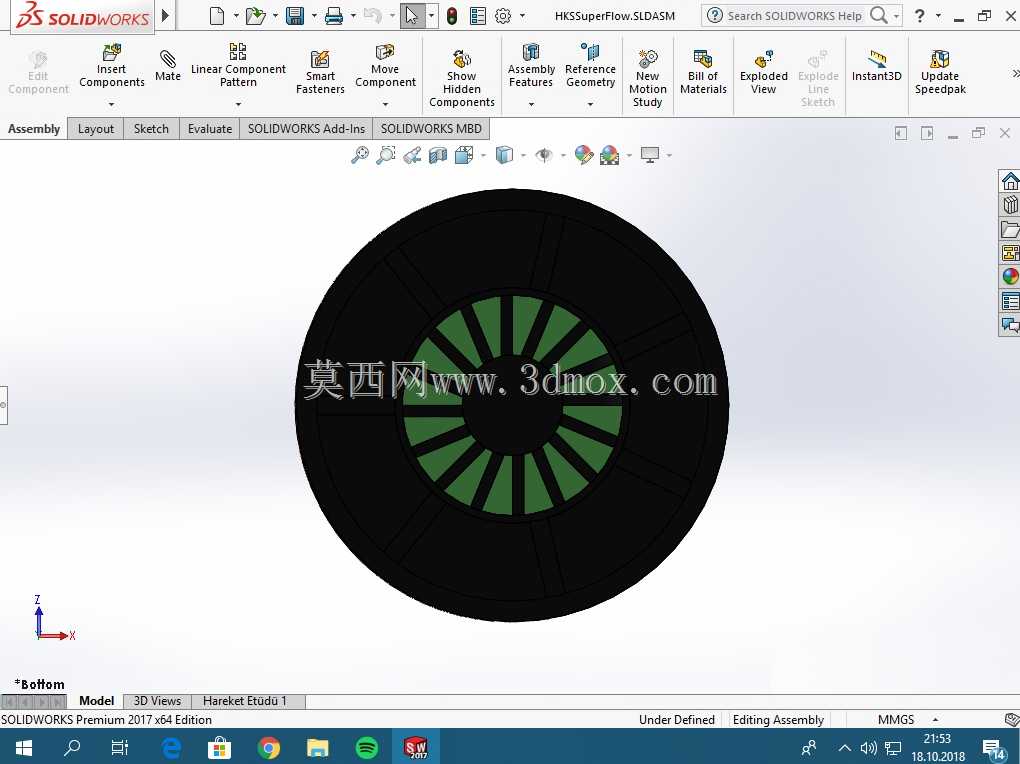The height and width of the screenshot is (764, 1020).
Task: Expand the Move Component dropdown arrow
Action: coord(385,104)
